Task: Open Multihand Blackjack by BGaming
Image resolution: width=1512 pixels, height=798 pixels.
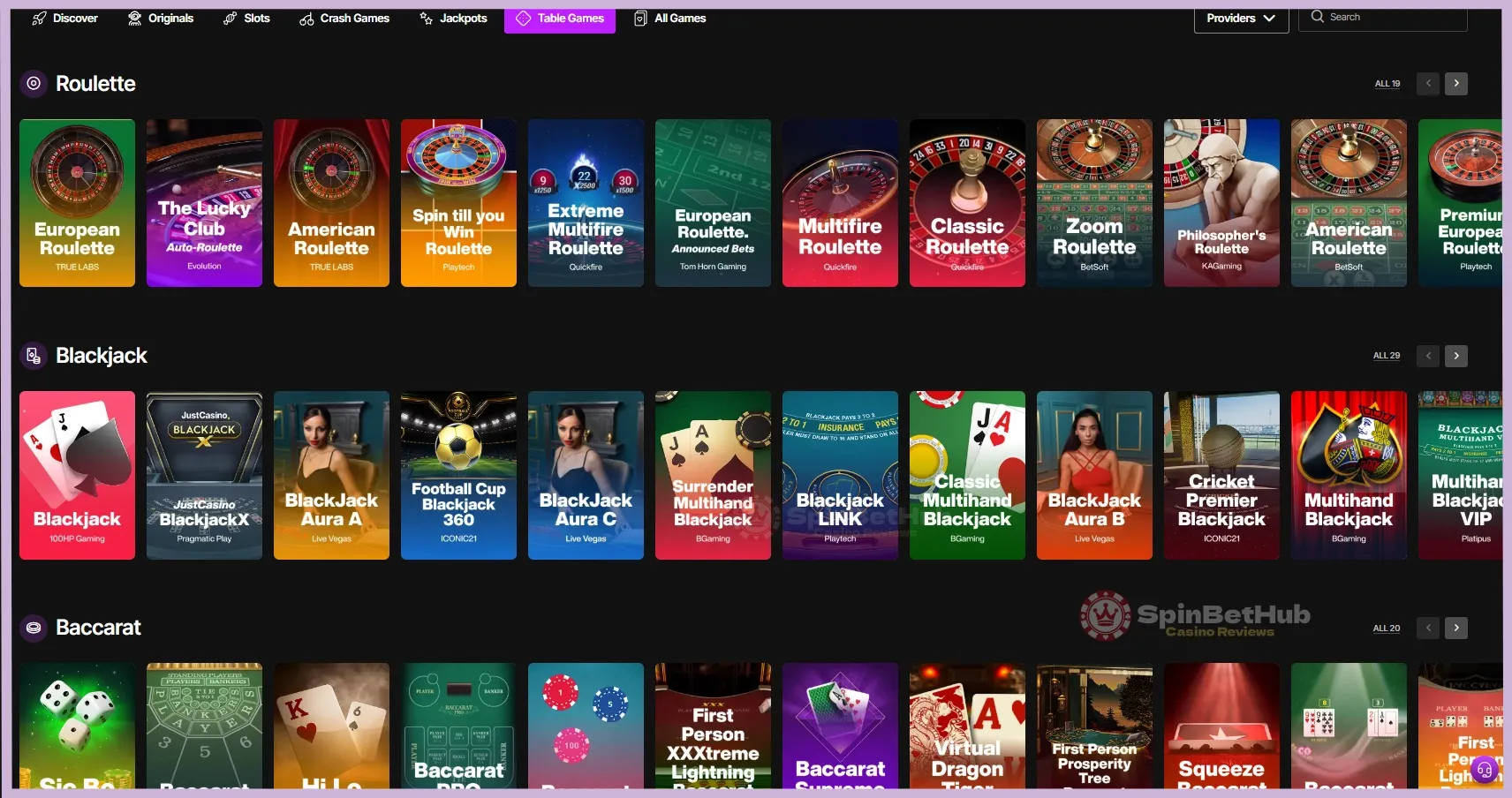Action: coord(1349,475)
